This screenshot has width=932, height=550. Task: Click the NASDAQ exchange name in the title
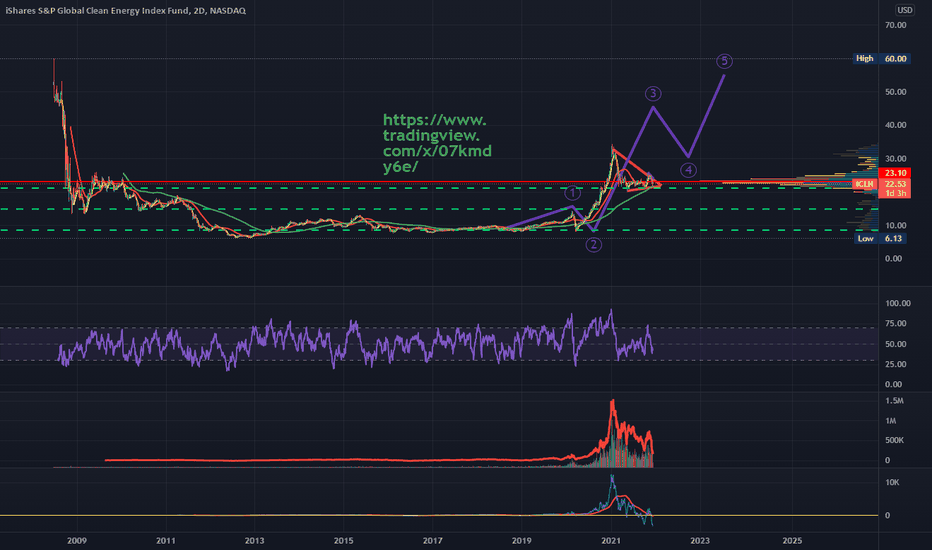coord(228,11)
